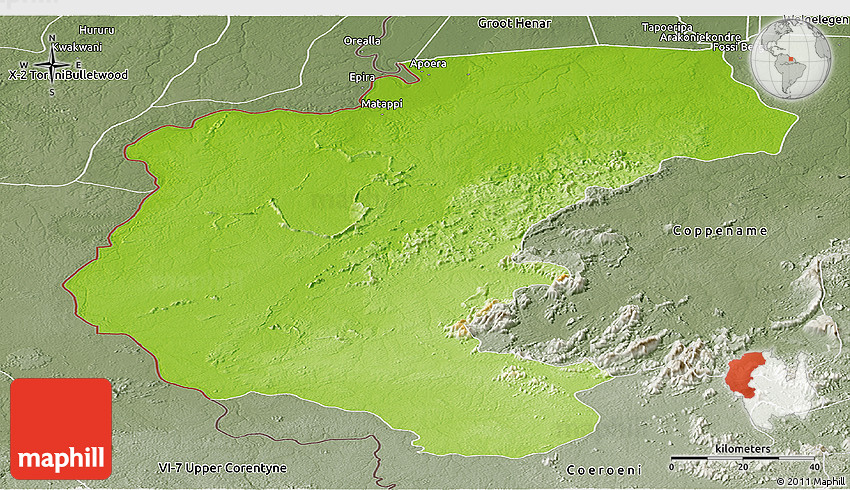Select the VI-7 Upper Corentyne label
Image resolution: width=850 pixels, height=490 pixels.
(x=222, y=468)
